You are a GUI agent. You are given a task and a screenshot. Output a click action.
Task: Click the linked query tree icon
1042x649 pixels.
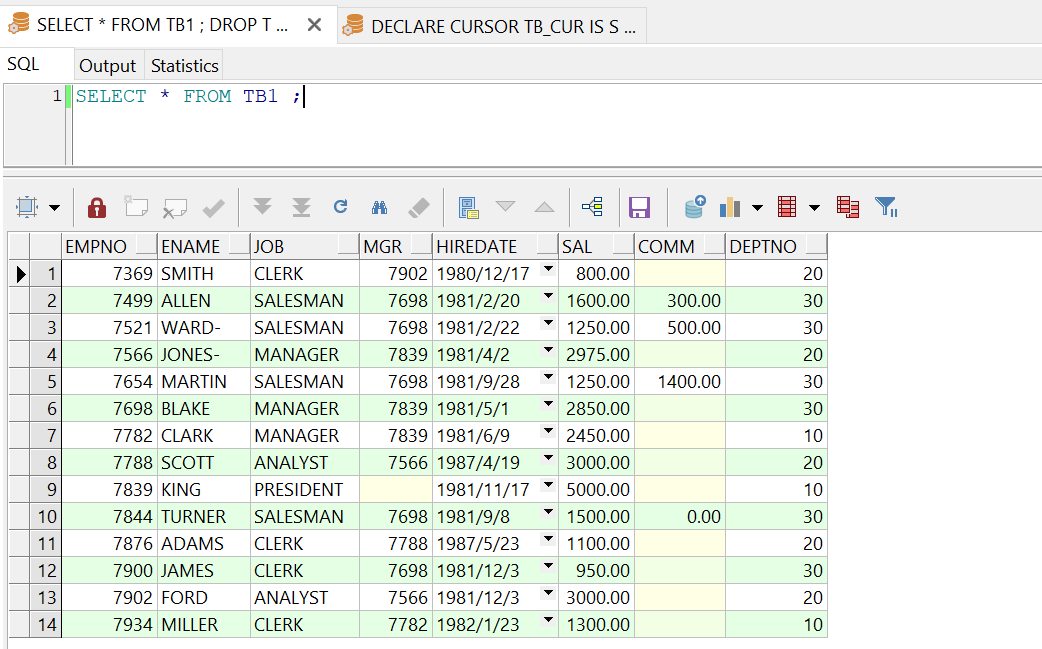[x=592, y=207]
